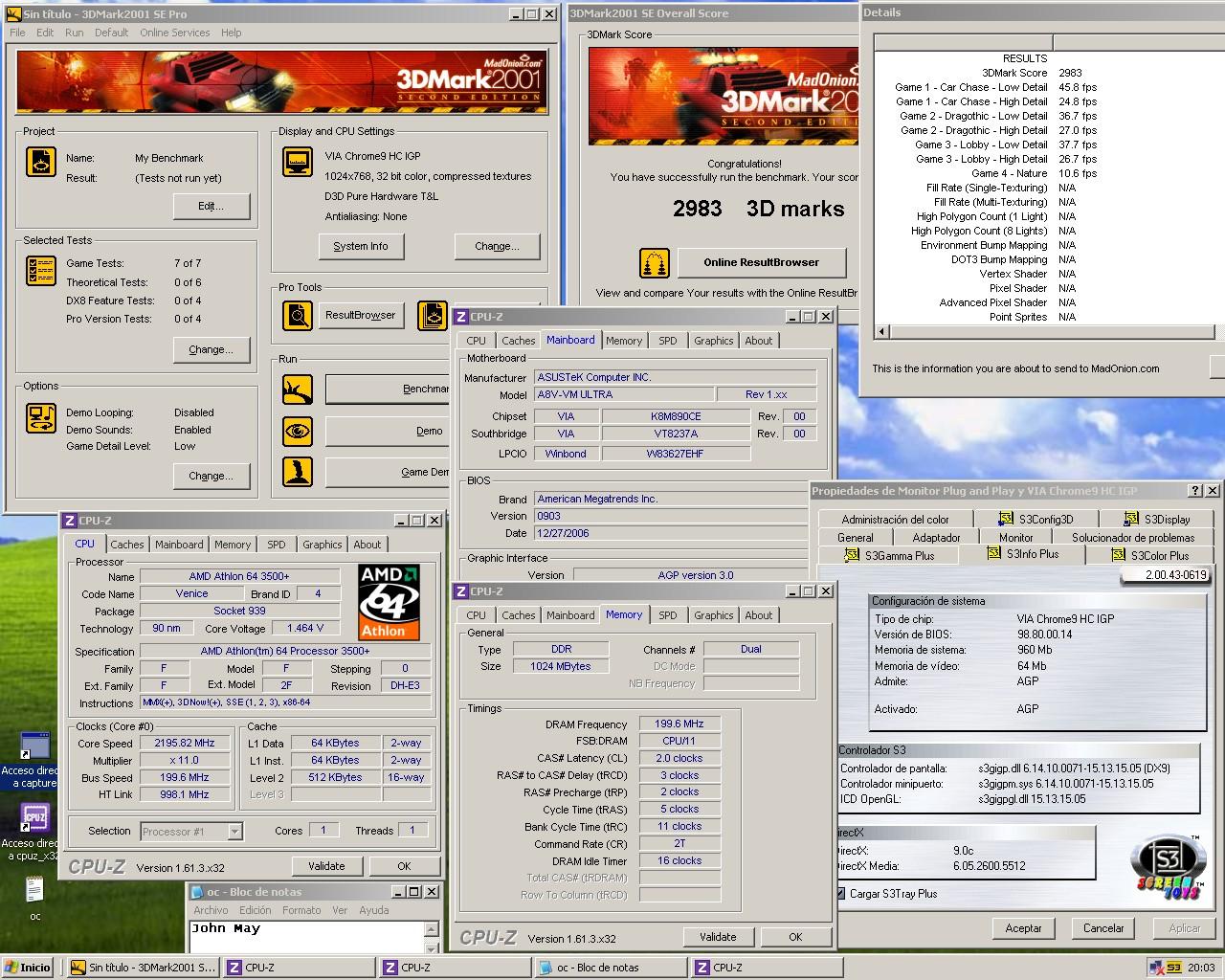Open the Edición menu in Bloc de notas
Viewport: 1225px width, 980px height.
click(x=255, y=910)
